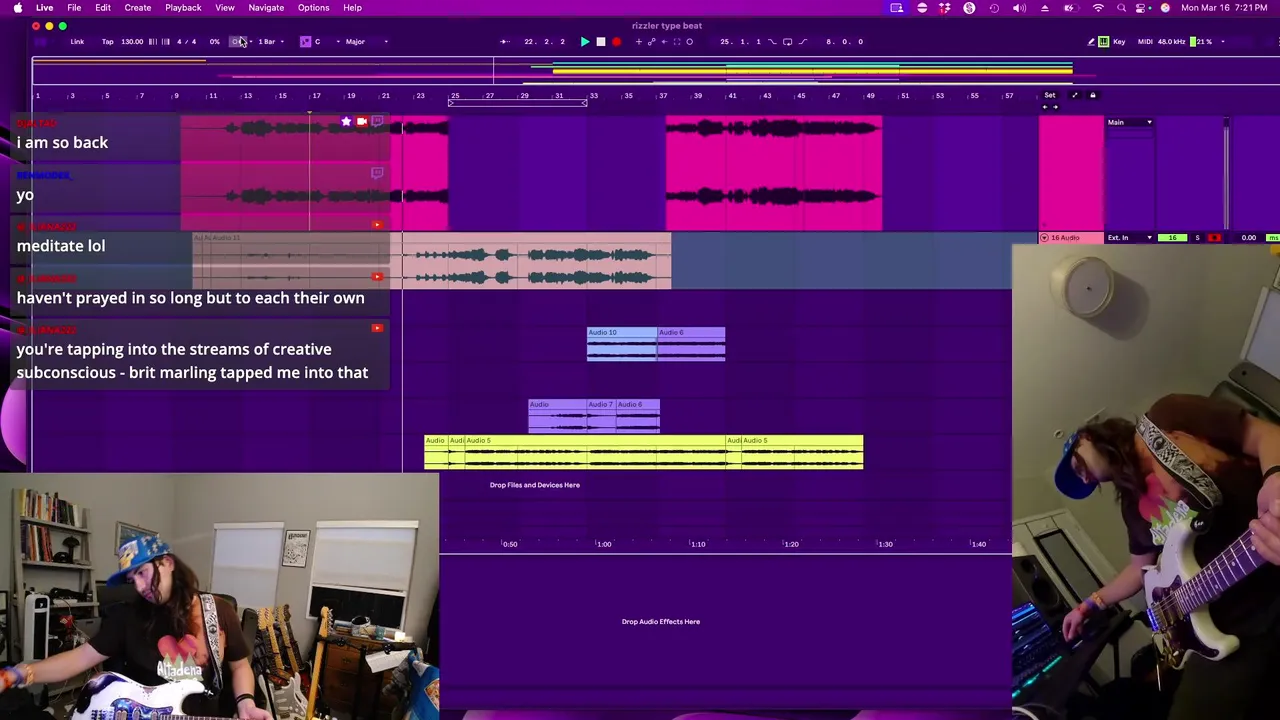
Task: Click the capture MIDI bracket icon
Action: (x=676, y=42)
